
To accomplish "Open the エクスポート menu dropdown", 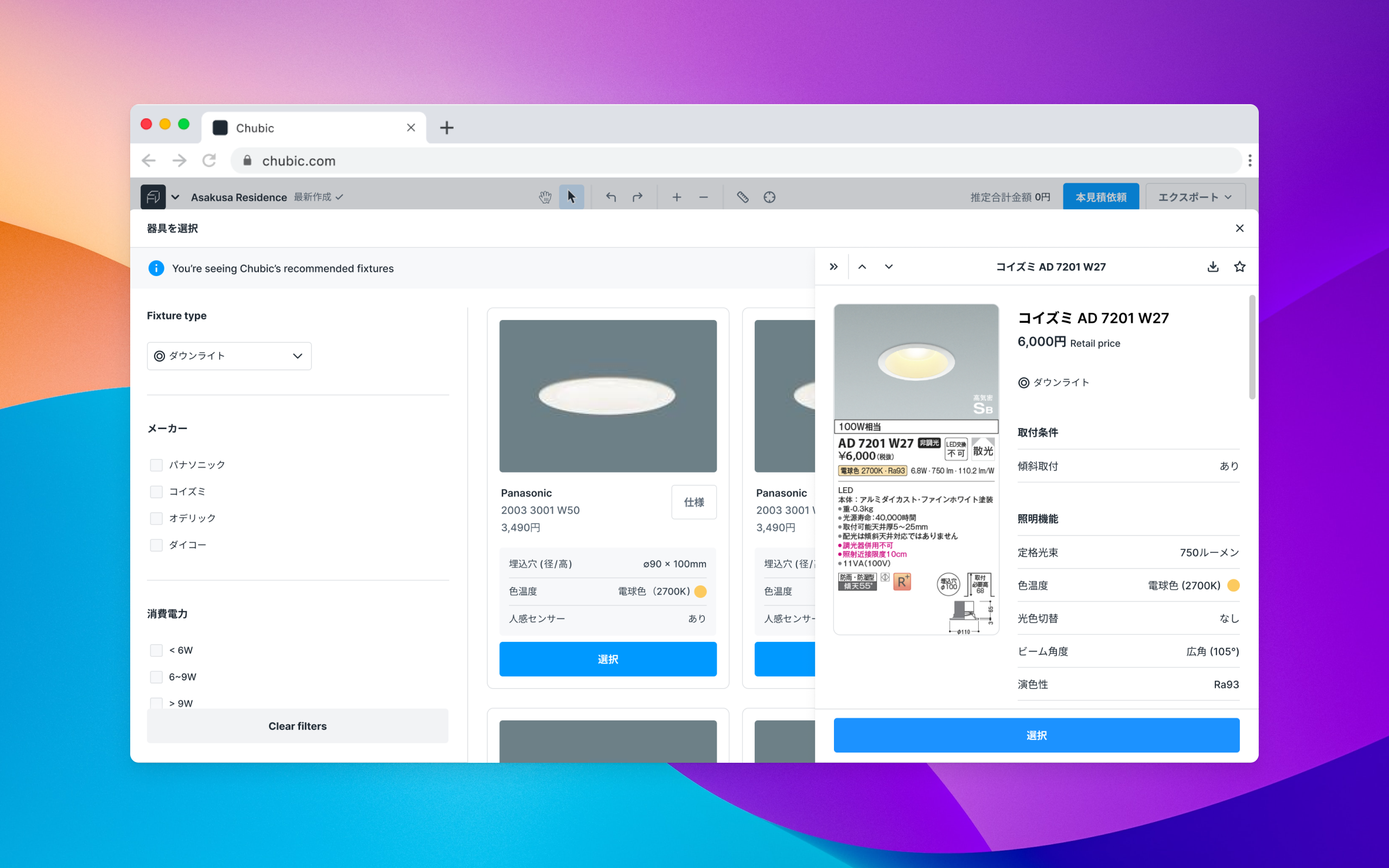I will 1197,197.
